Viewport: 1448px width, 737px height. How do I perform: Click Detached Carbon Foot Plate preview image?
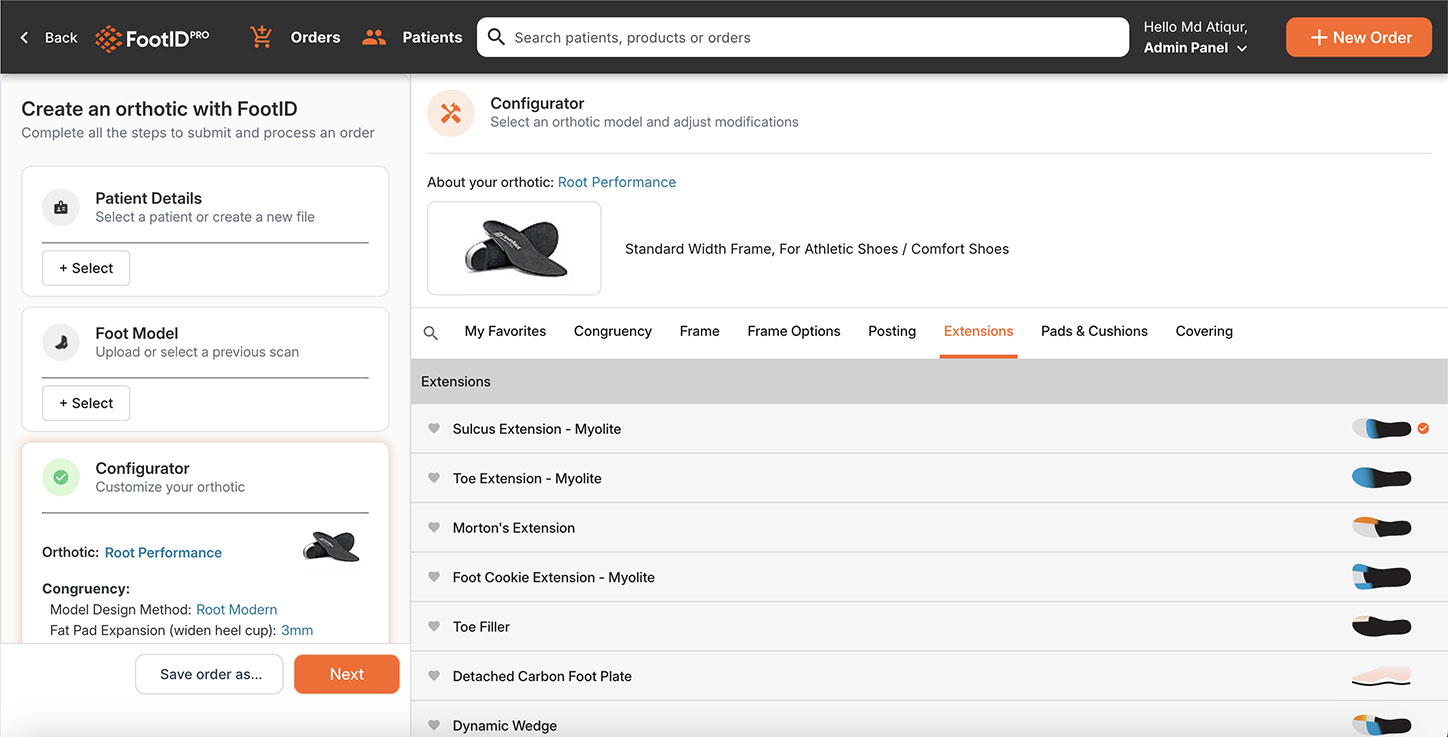(x=1381, y=676)
